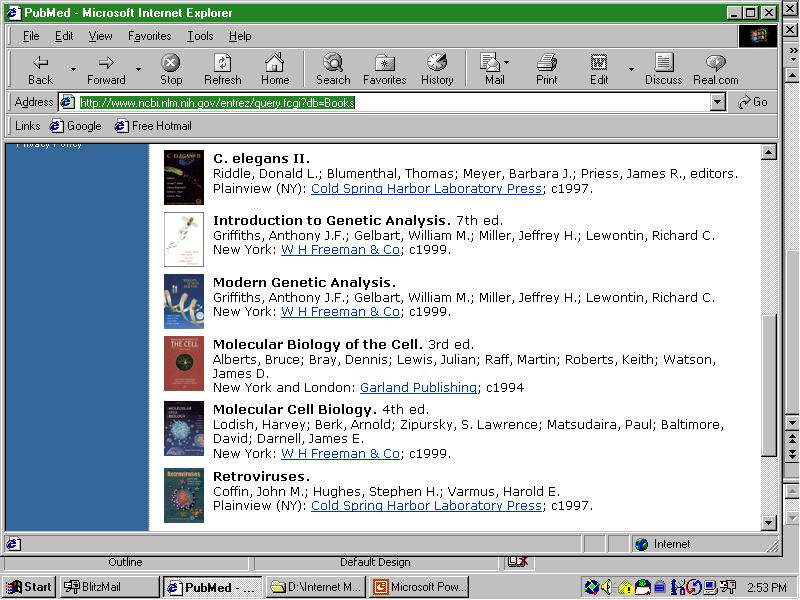This screenshot has width=800, height=600.
Task: Open the Edit menu
Action: click(64, 36)
